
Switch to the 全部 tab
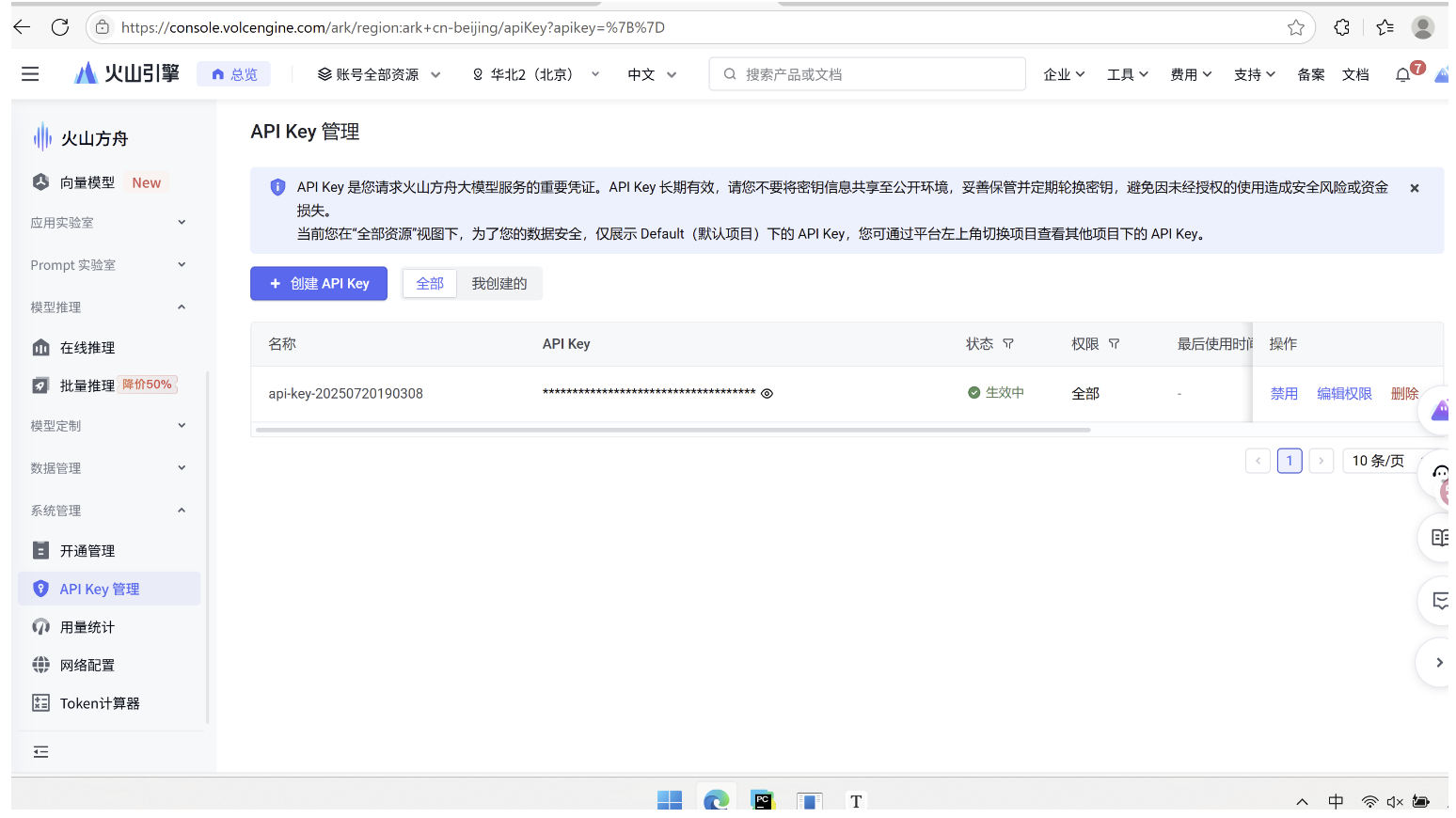click(x=430, y=283)
